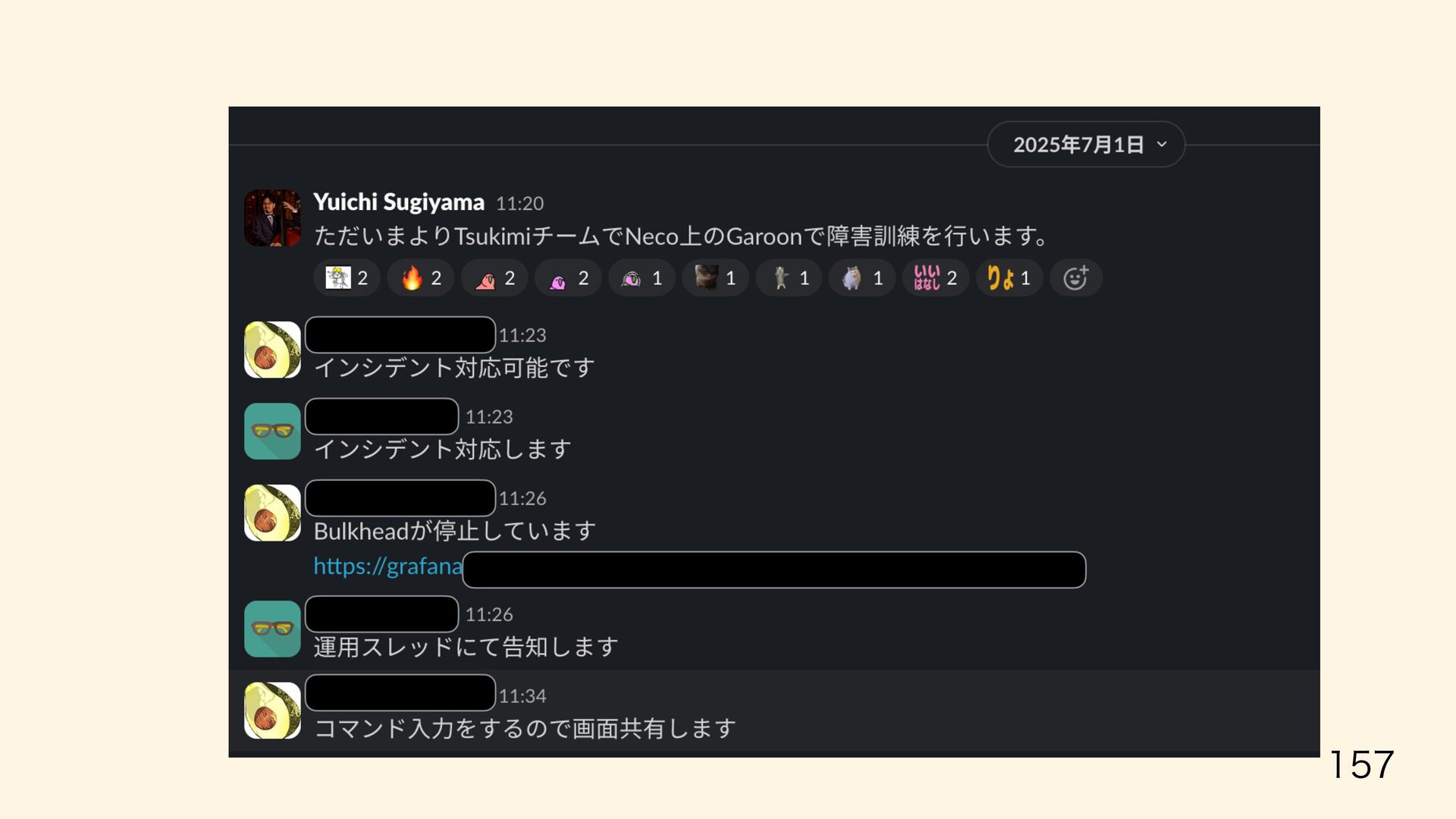Click the white fluffy cat reaction
The image size is (1456, 819).
coord(862,278)
